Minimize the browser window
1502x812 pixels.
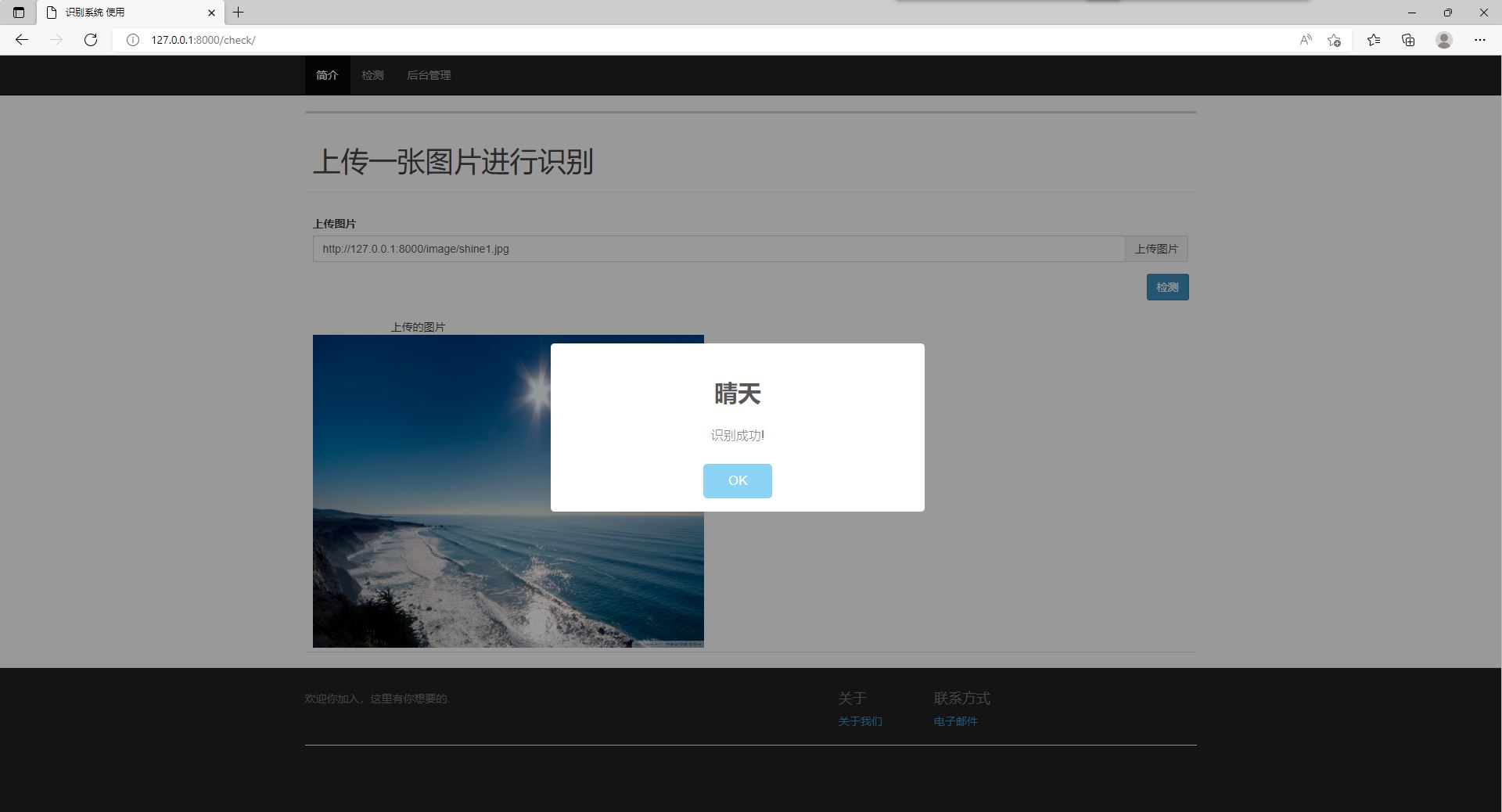coord(1412,13)
